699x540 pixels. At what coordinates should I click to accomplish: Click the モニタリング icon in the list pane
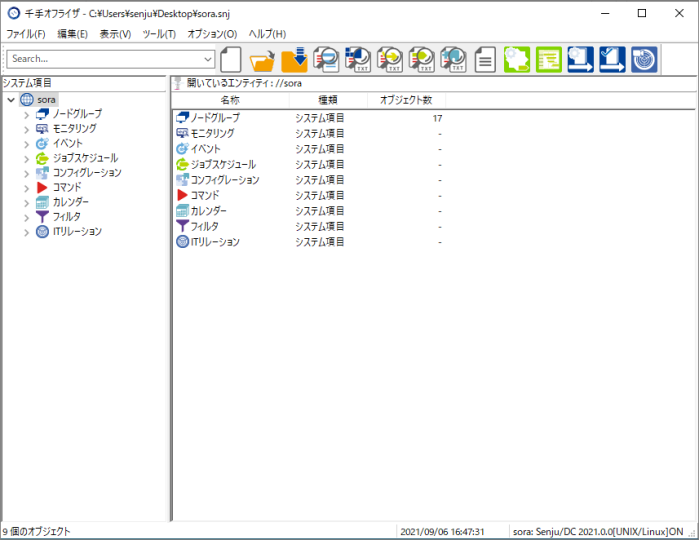[x=182, y=133]
